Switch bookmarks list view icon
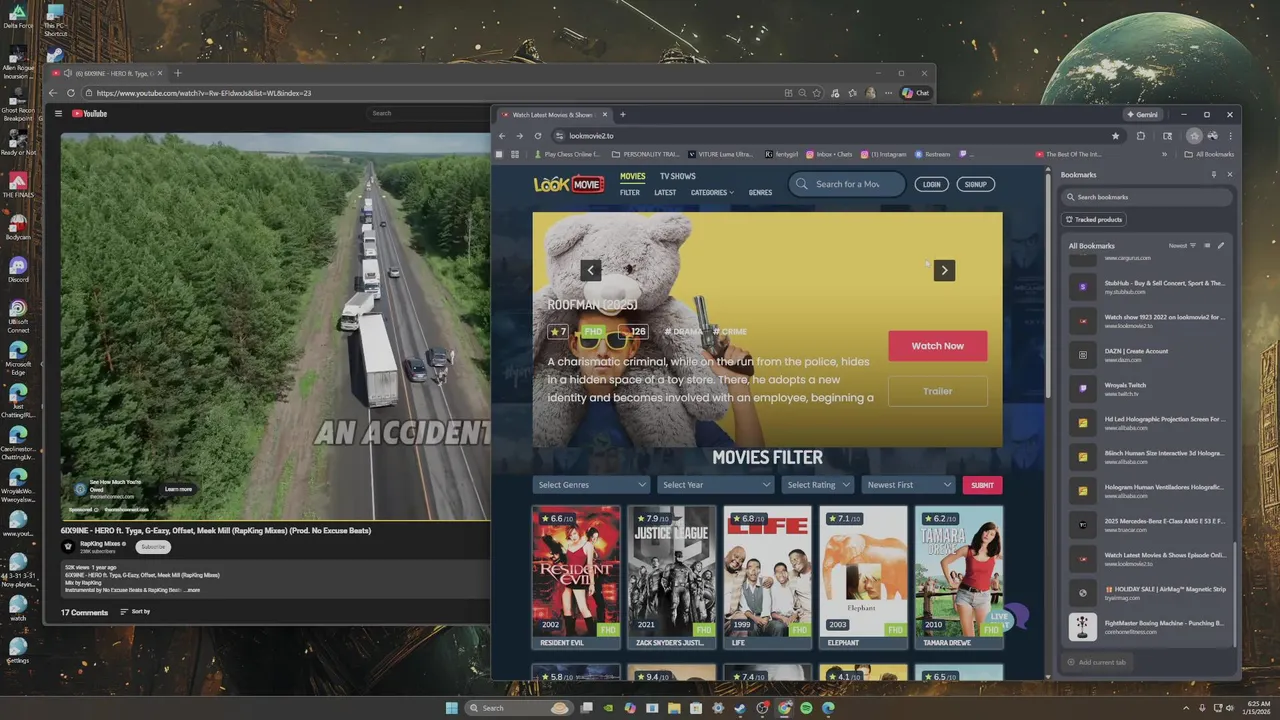The width and height of the screenshot is (1280, 720). (x=1207, y=245)
